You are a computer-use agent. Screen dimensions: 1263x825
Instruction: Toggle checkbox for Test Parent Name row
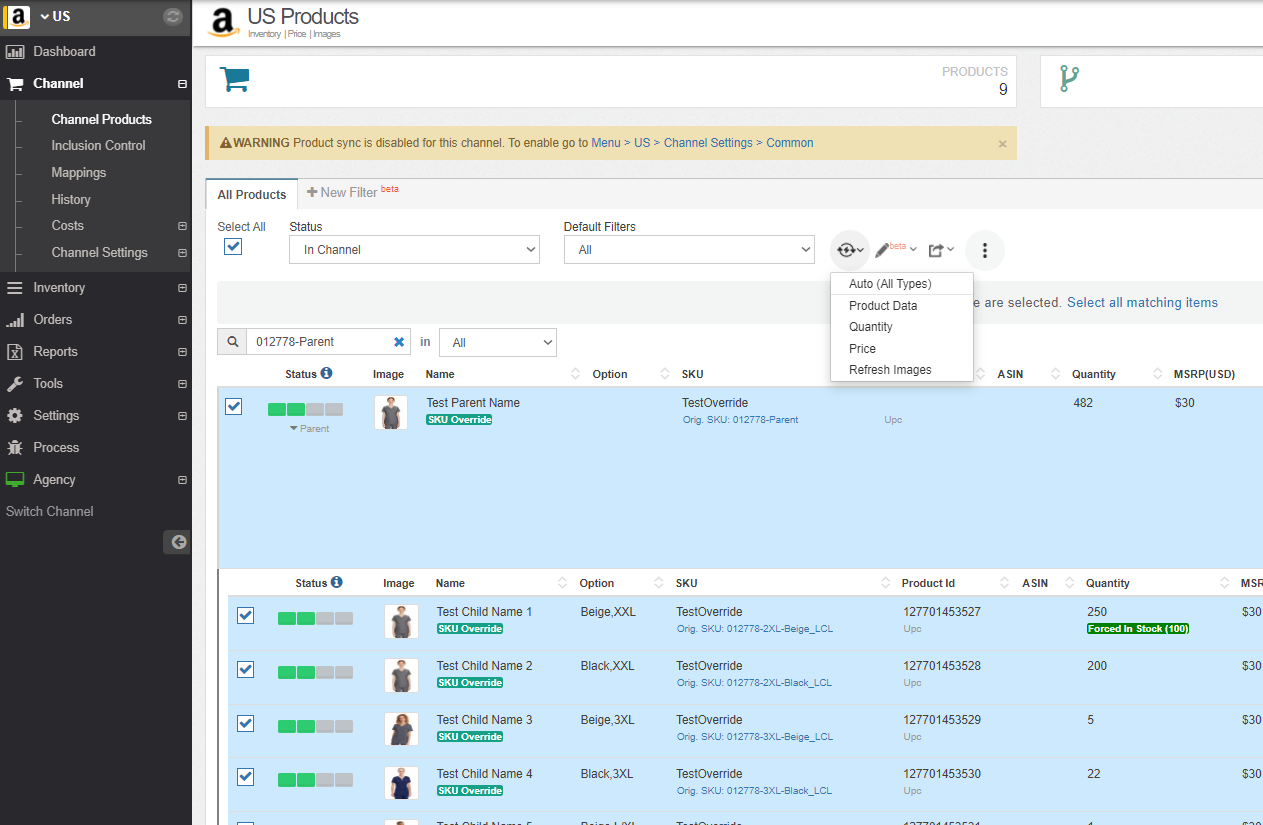click(233, 406)
